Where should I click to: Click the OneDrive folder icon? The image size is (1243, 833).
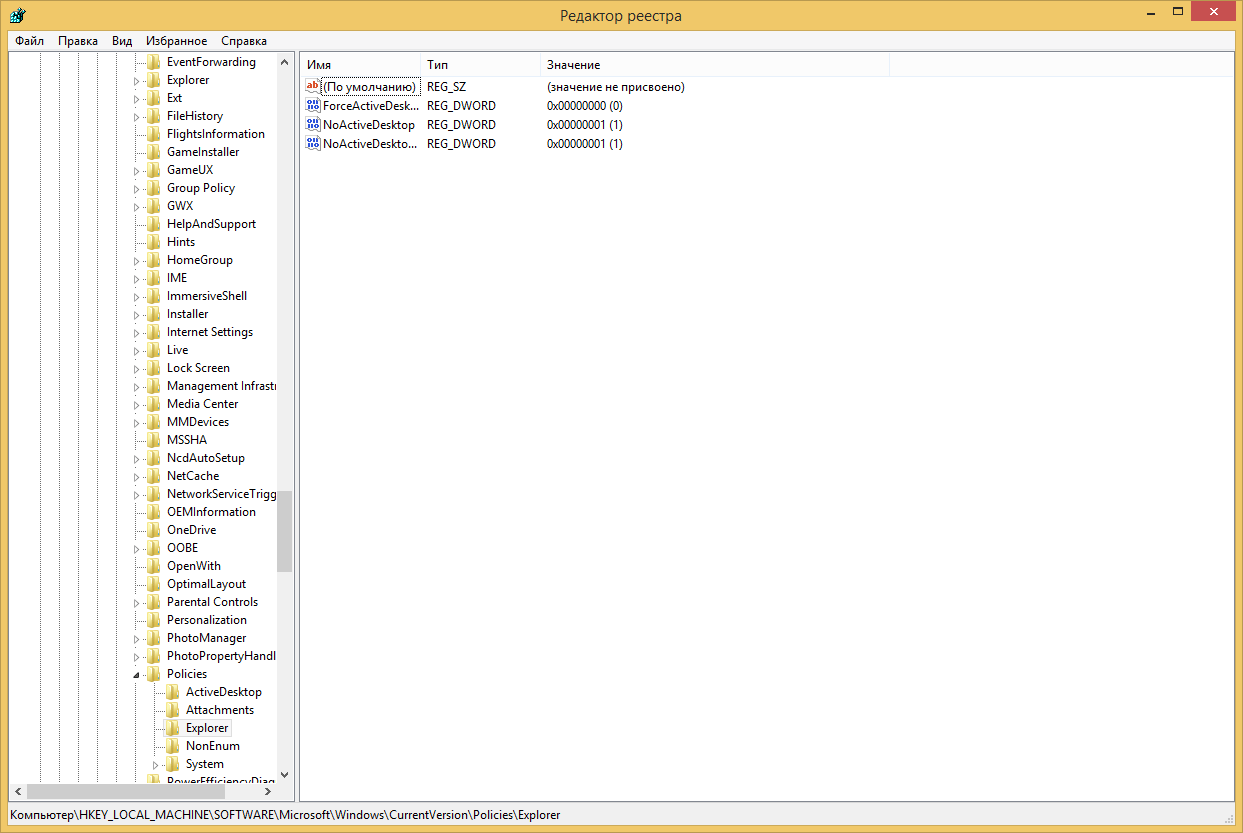[x=153, y=530]
